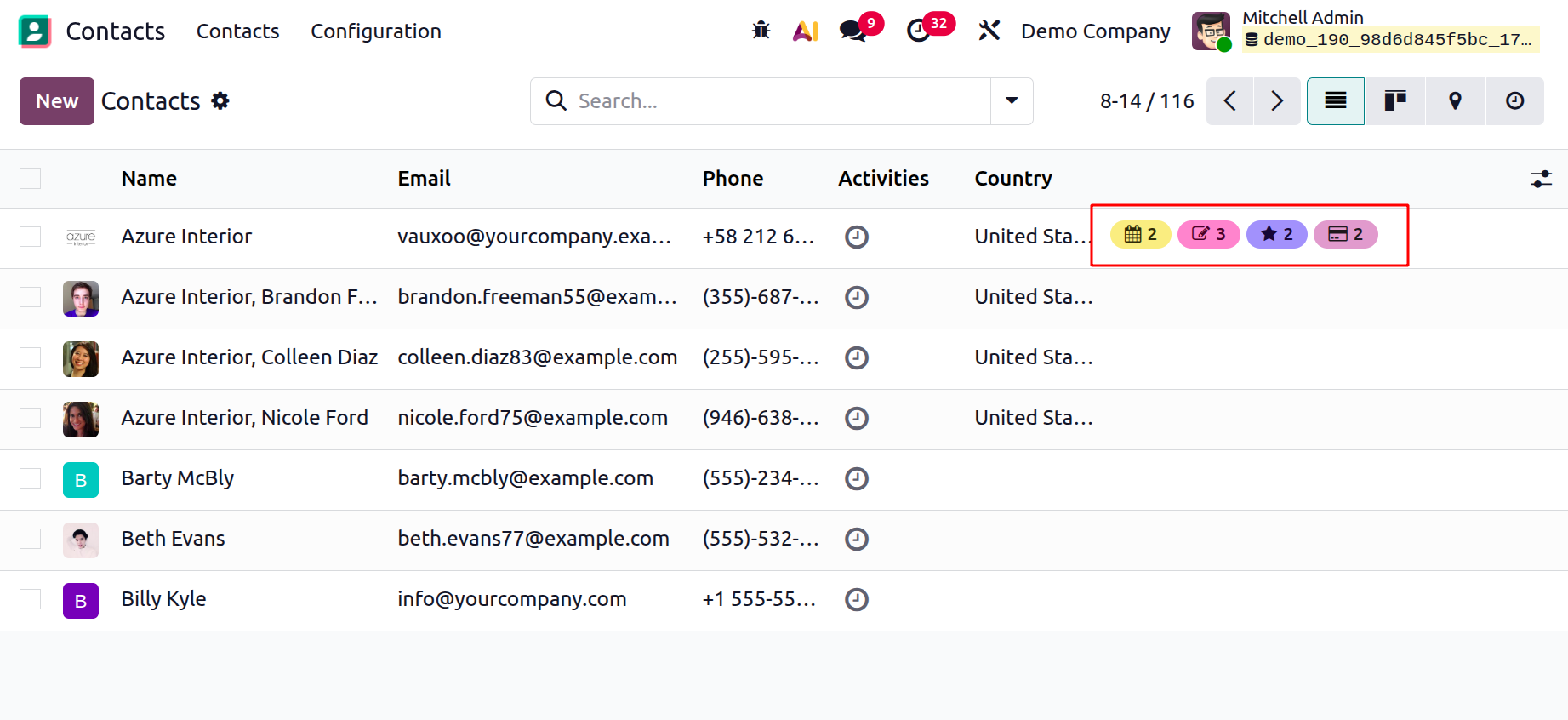The width and height of the screenshot is (1568, 720).
Task: Switch to Kanban view
Action: point(1395,101)
